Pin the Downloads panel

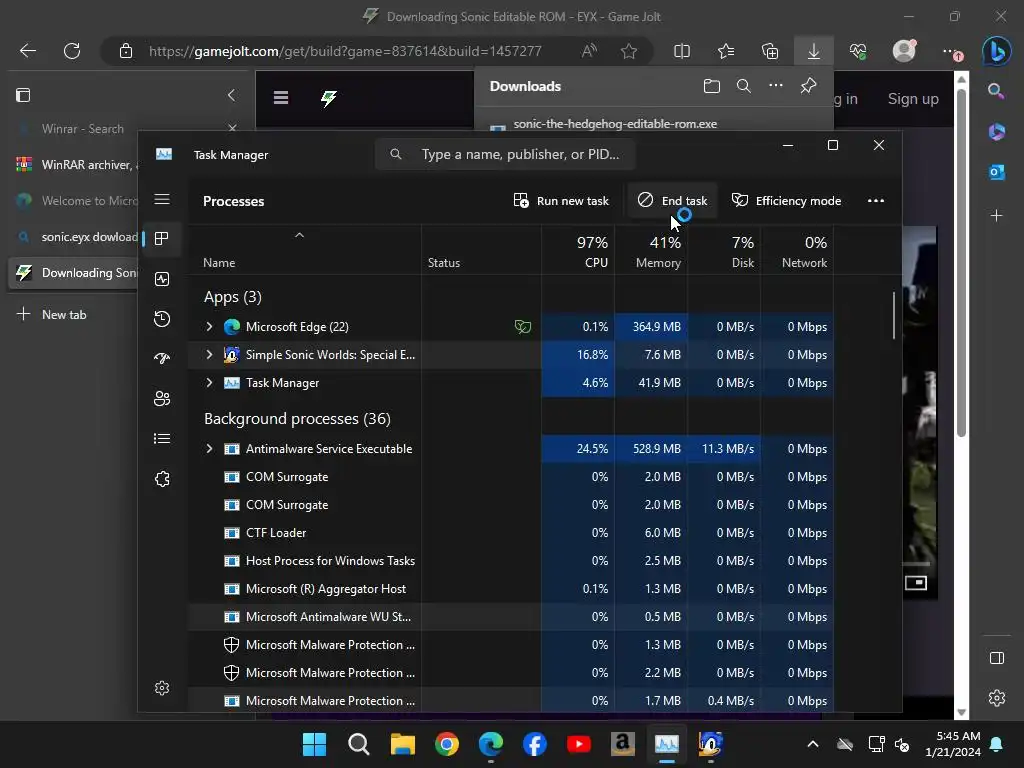coord(808,86)
